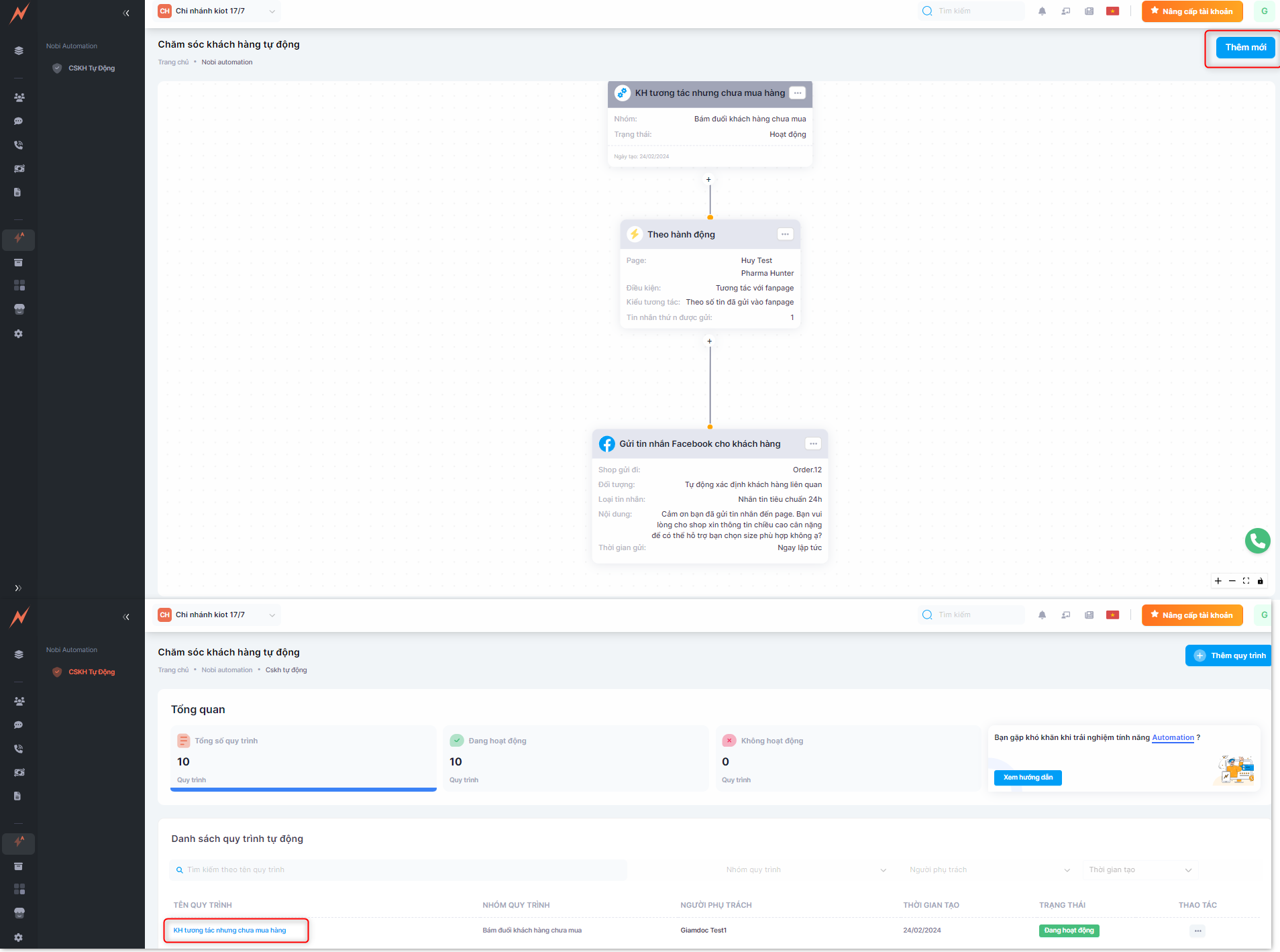Open the 'Xem hướng dẫn' guide button

click(1028, 778)
